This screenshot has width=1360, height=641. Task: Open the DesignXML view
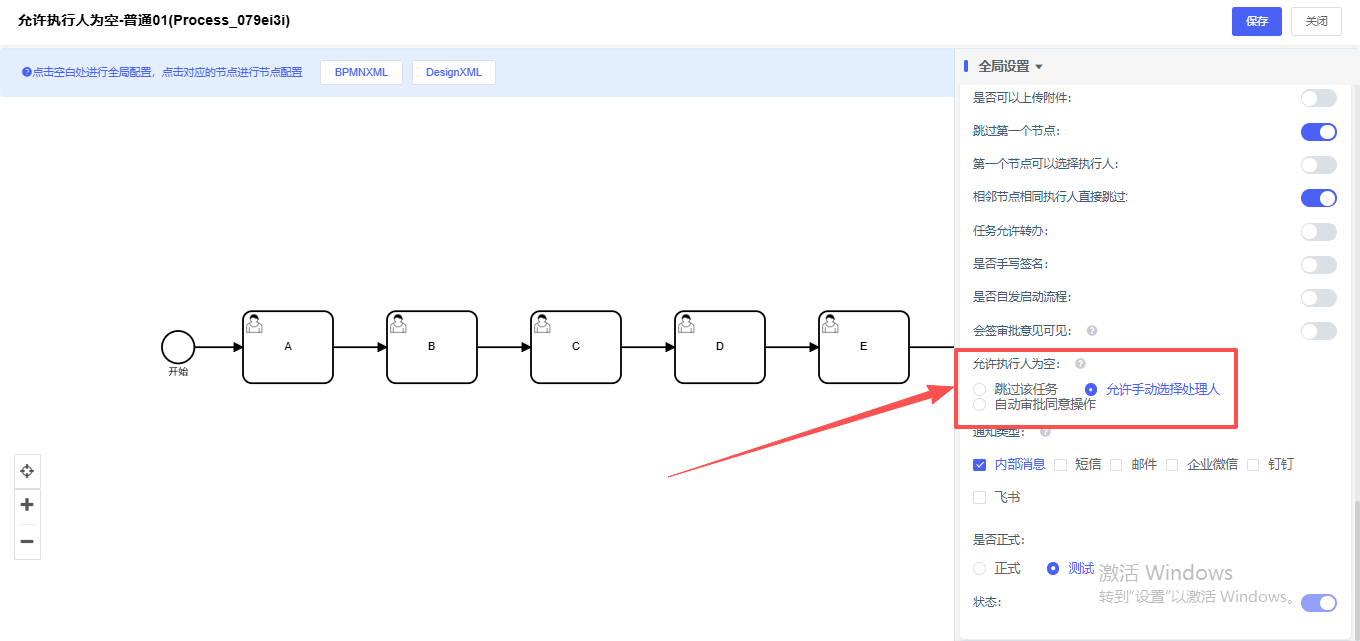[453, 72]
